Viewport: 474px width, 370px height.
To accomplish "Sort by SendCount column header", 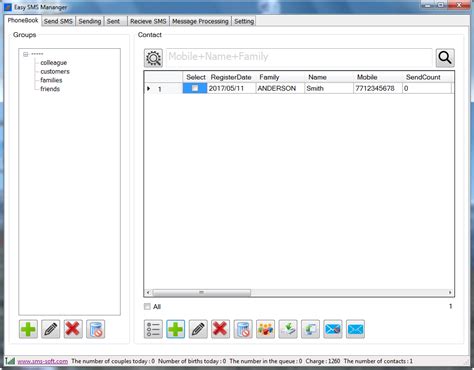I will (427, 77).
